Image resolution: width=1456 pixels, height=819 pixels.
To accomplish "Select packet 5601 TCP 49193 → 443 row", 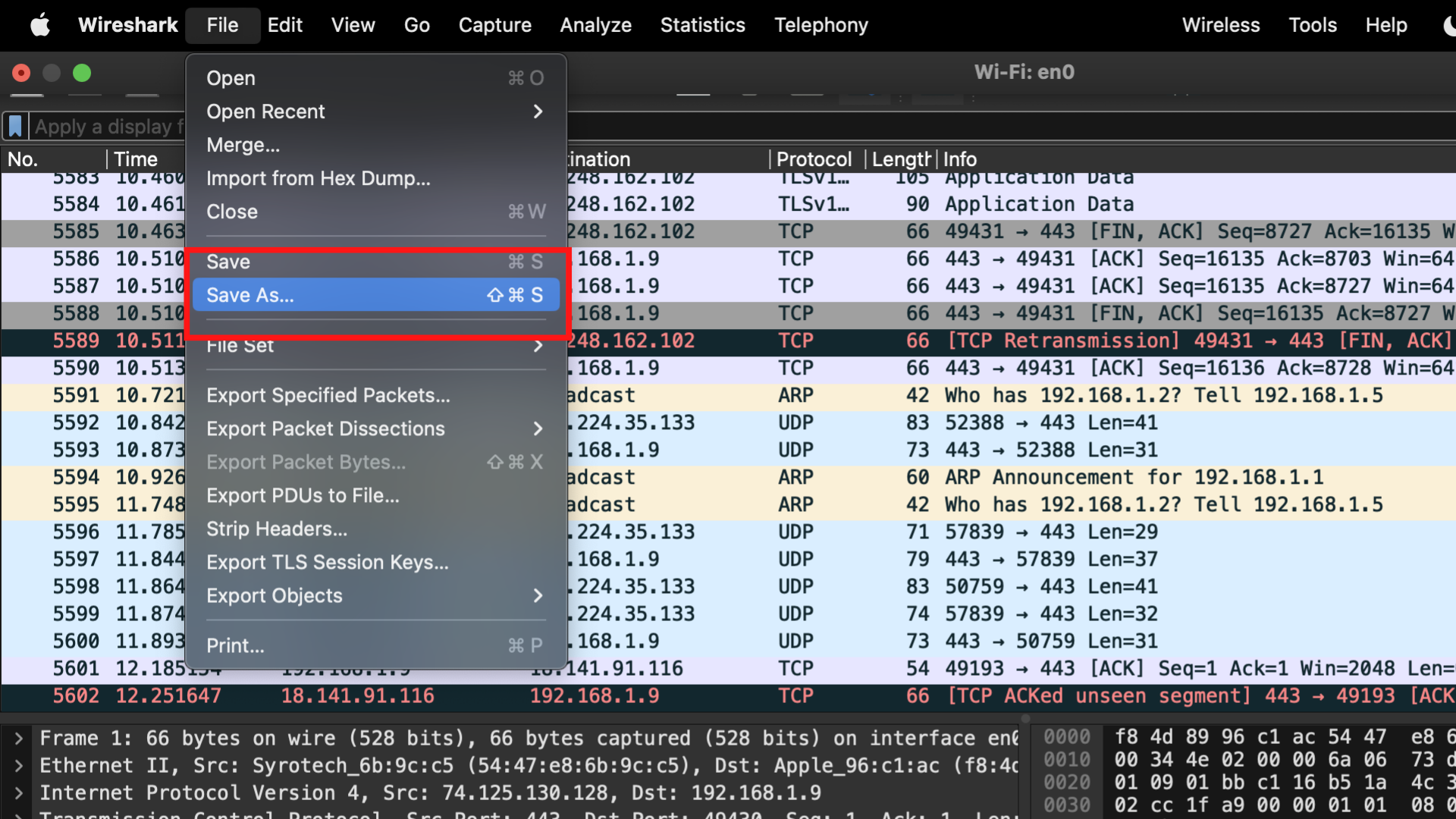I will [1012, 668].
